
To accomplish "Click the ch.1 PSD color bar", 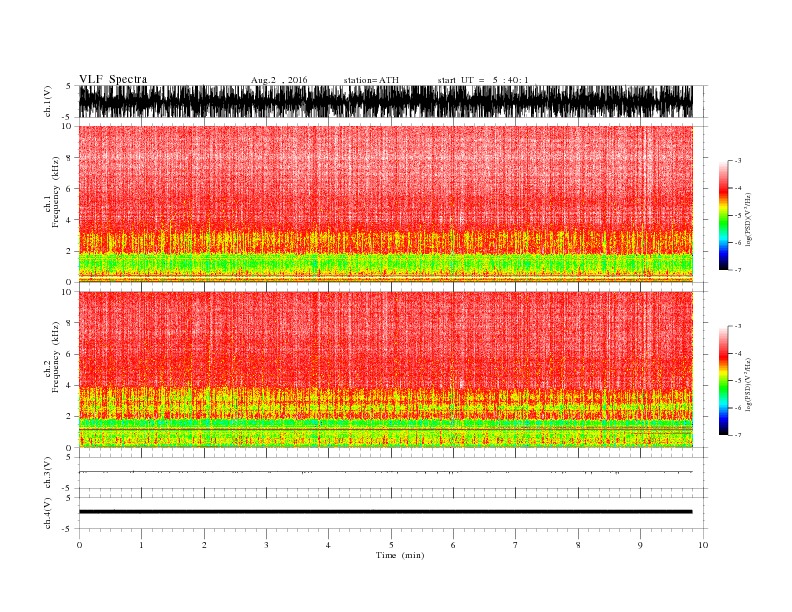I will click(x=723, y=215).
